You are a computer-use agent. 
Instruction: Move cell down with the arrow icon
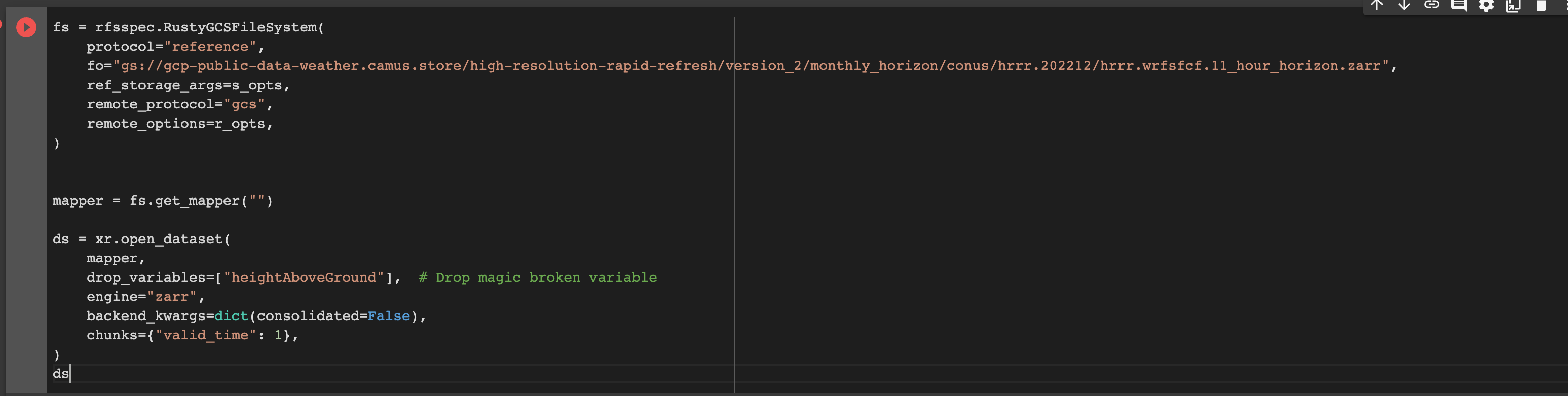click(1404, 6)
